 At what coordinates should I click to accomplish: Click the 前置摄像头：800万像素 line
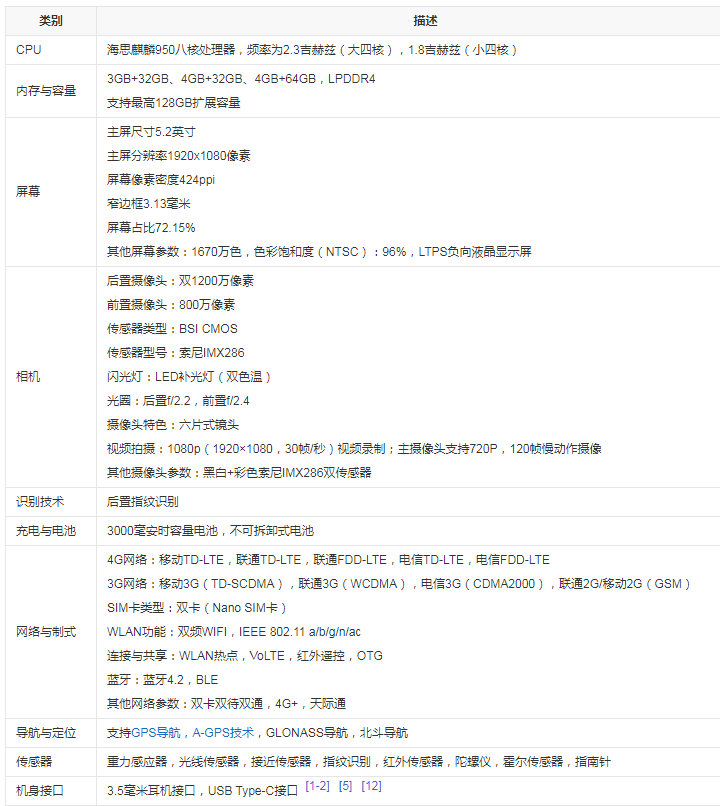tap(171, 305)
